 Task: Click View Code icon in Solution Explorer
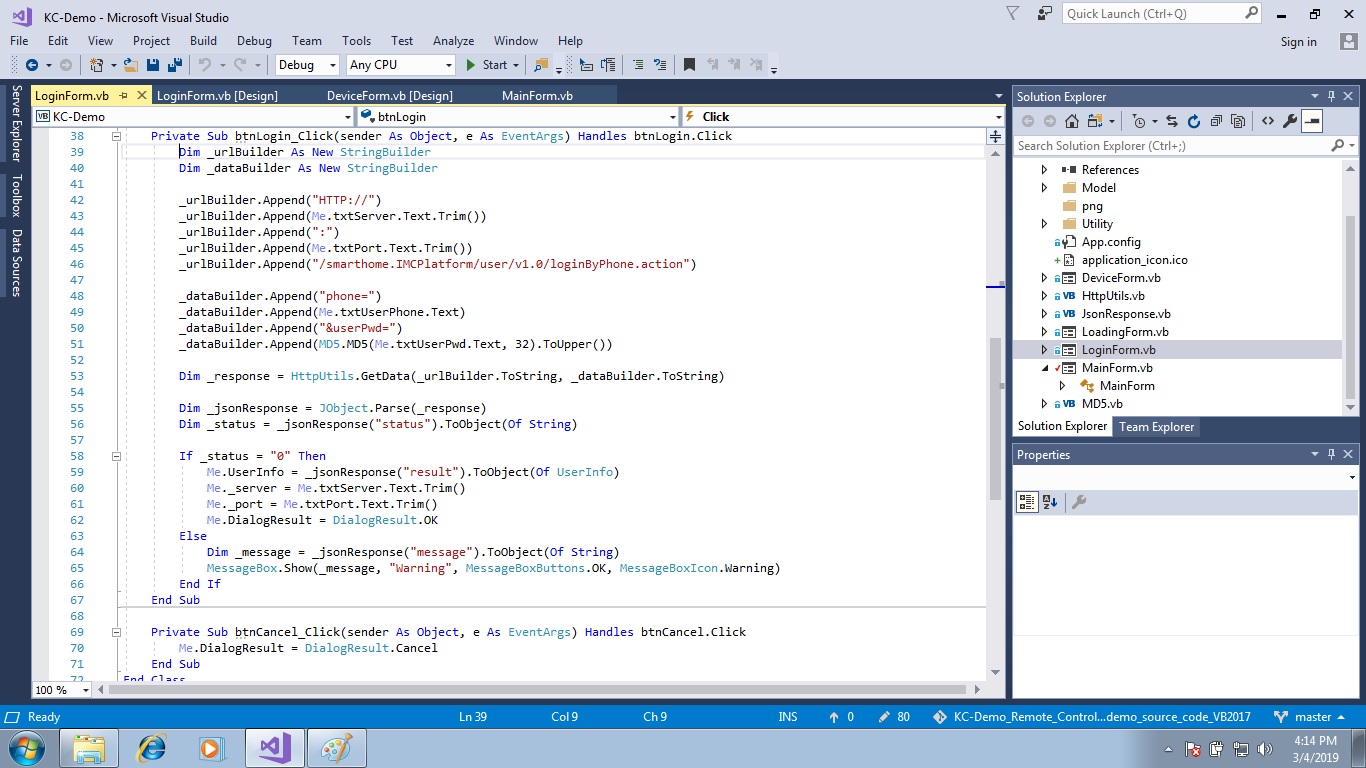(x=1267, y=121)
